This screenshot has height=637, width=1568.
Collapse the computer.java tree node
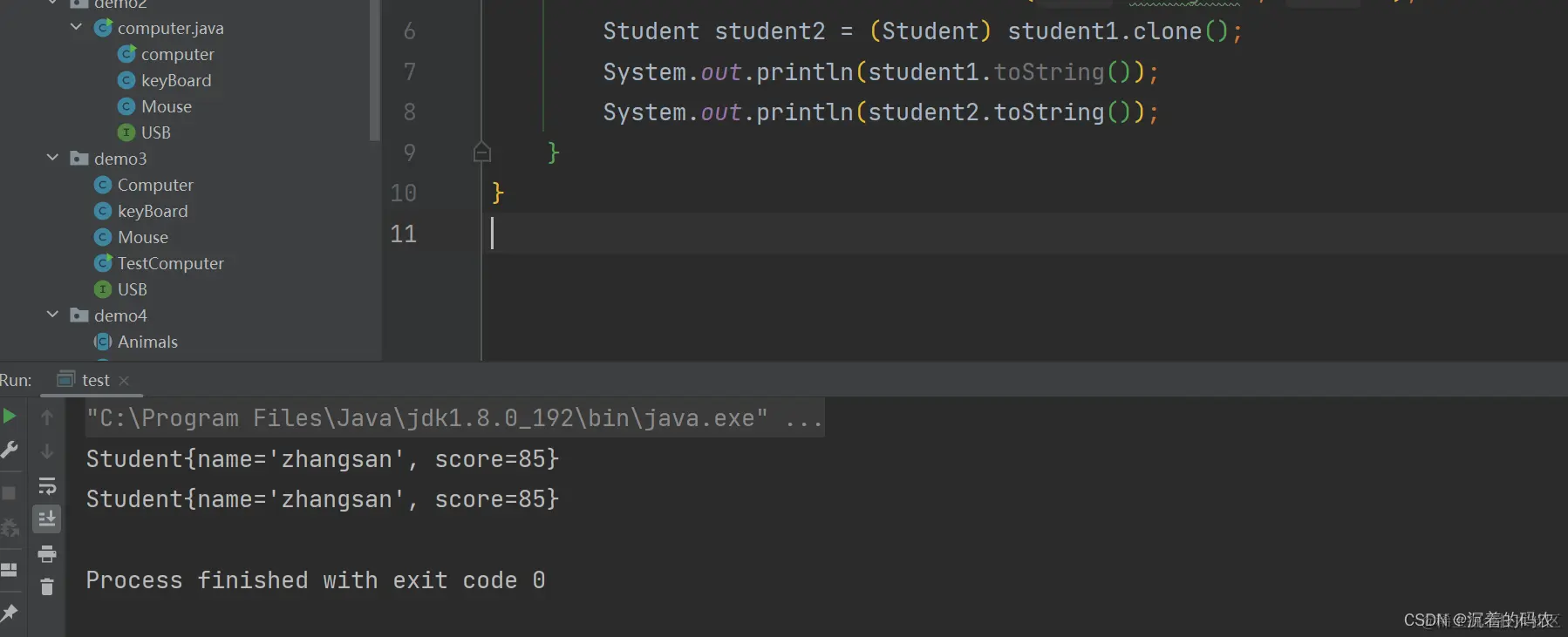tap(76, 27)
